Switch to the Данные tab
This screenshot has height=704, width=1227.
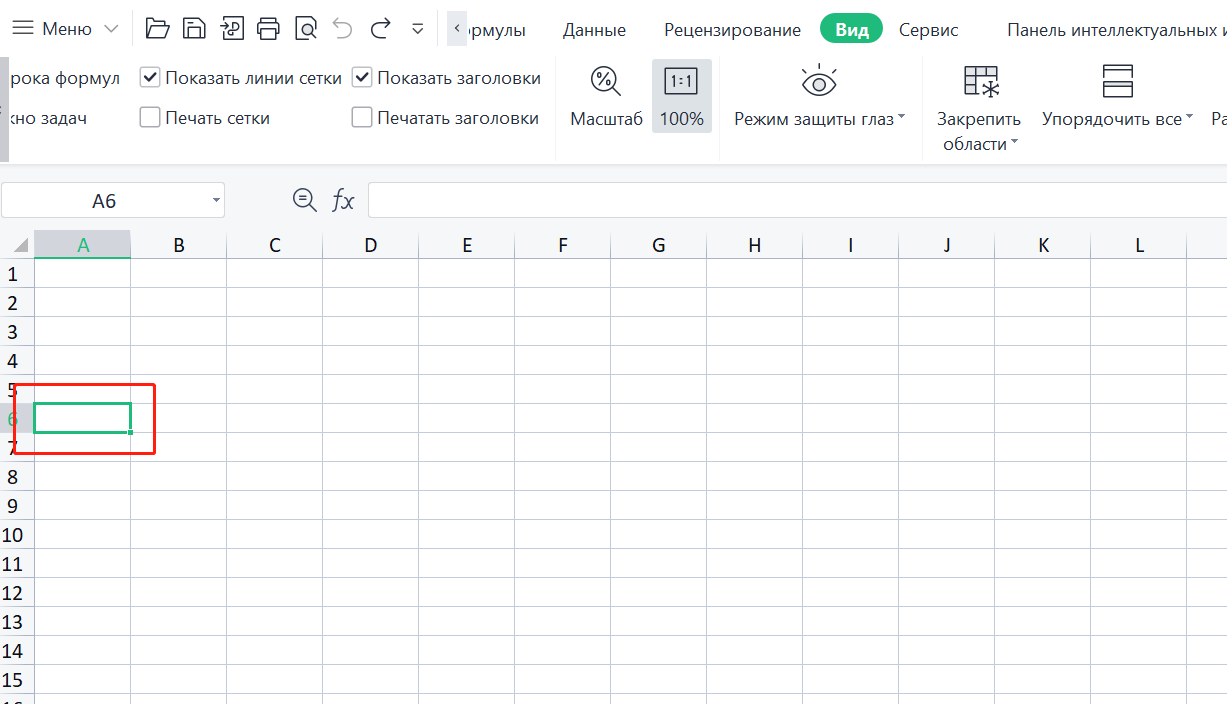pos(594,30)
